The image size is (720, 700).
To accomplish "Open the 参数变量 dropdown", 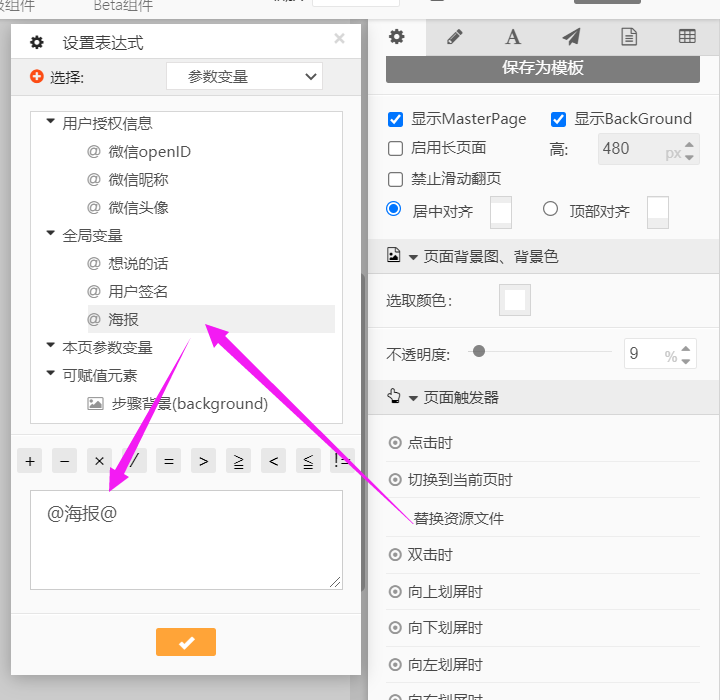I will pyautogui.click(x=244, y=76).
